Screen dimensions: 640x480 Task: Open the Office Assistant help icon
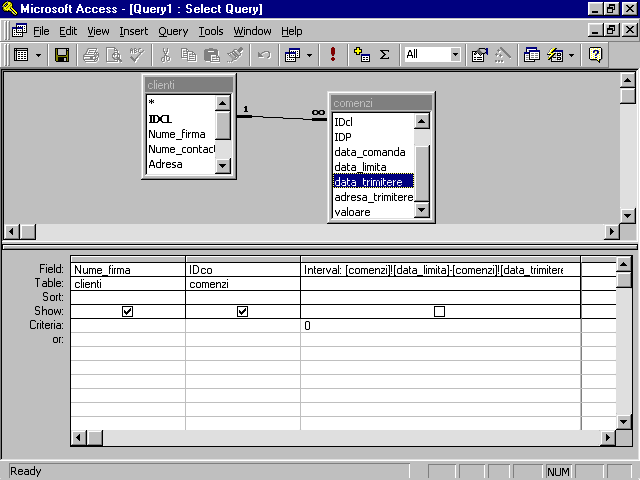click(596, 55)
